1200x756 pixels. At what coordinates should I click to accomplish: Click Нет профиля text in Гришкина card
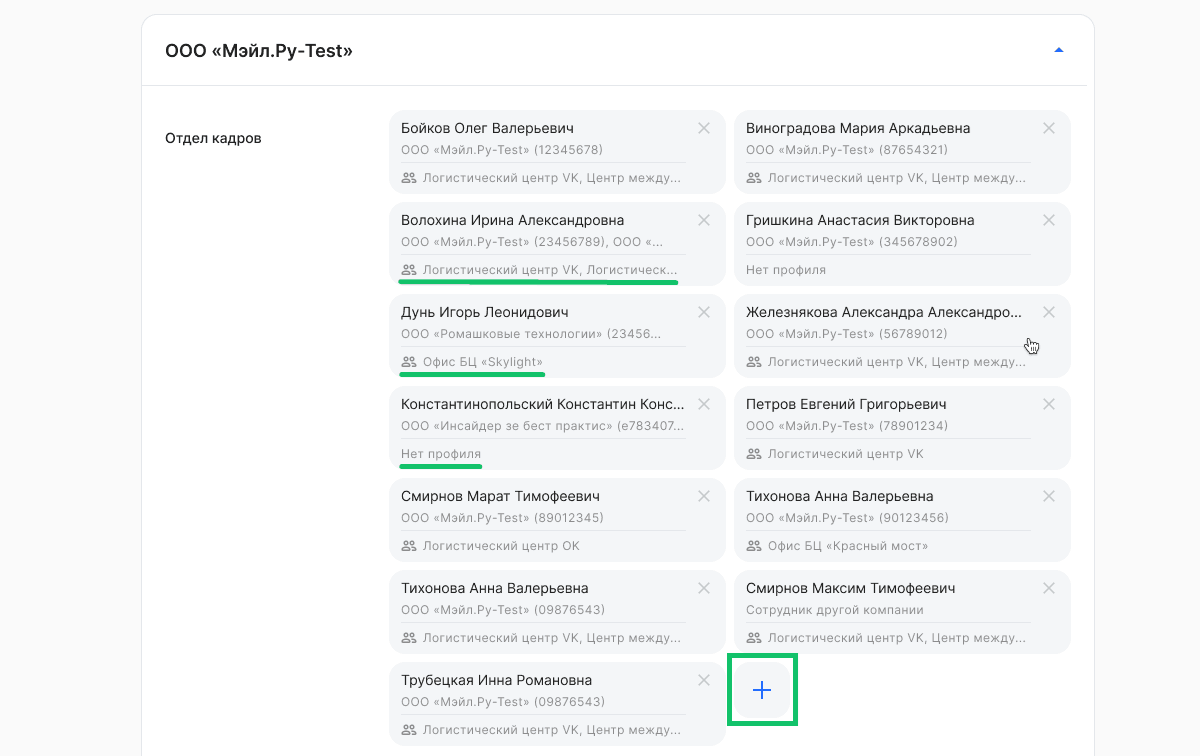[x=786, y=270]
